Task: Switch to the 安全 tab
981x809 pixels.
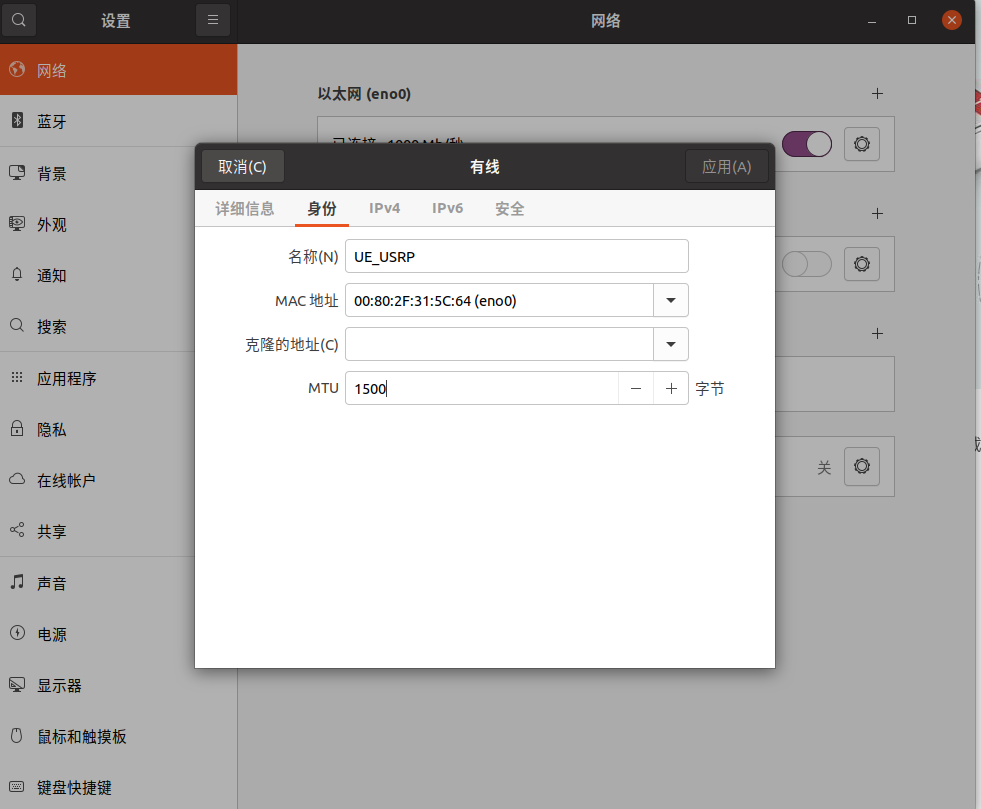Action: tap(510, 208)
